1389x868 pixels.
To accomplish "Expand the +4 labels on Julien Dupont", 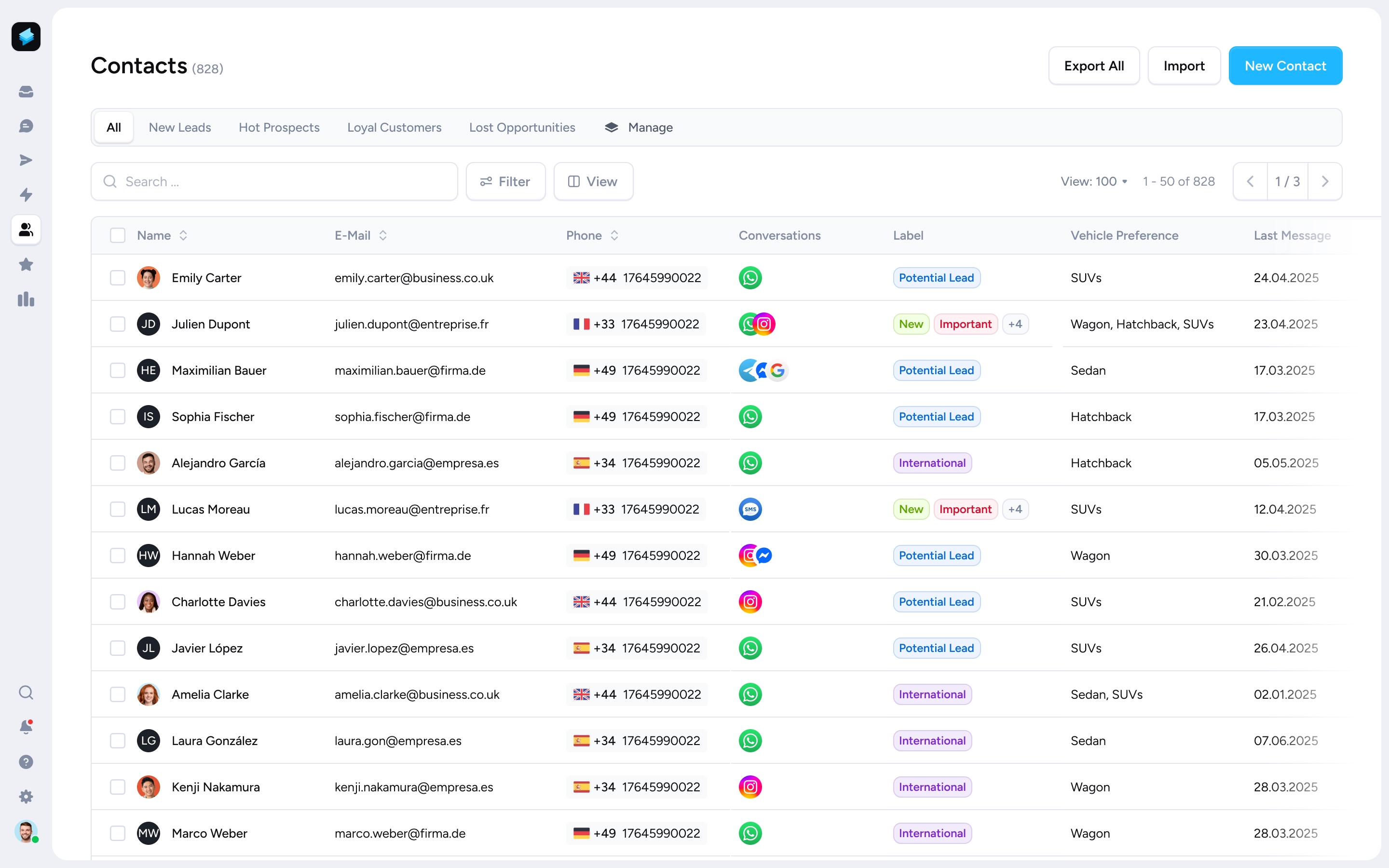I will [1015, 325].
